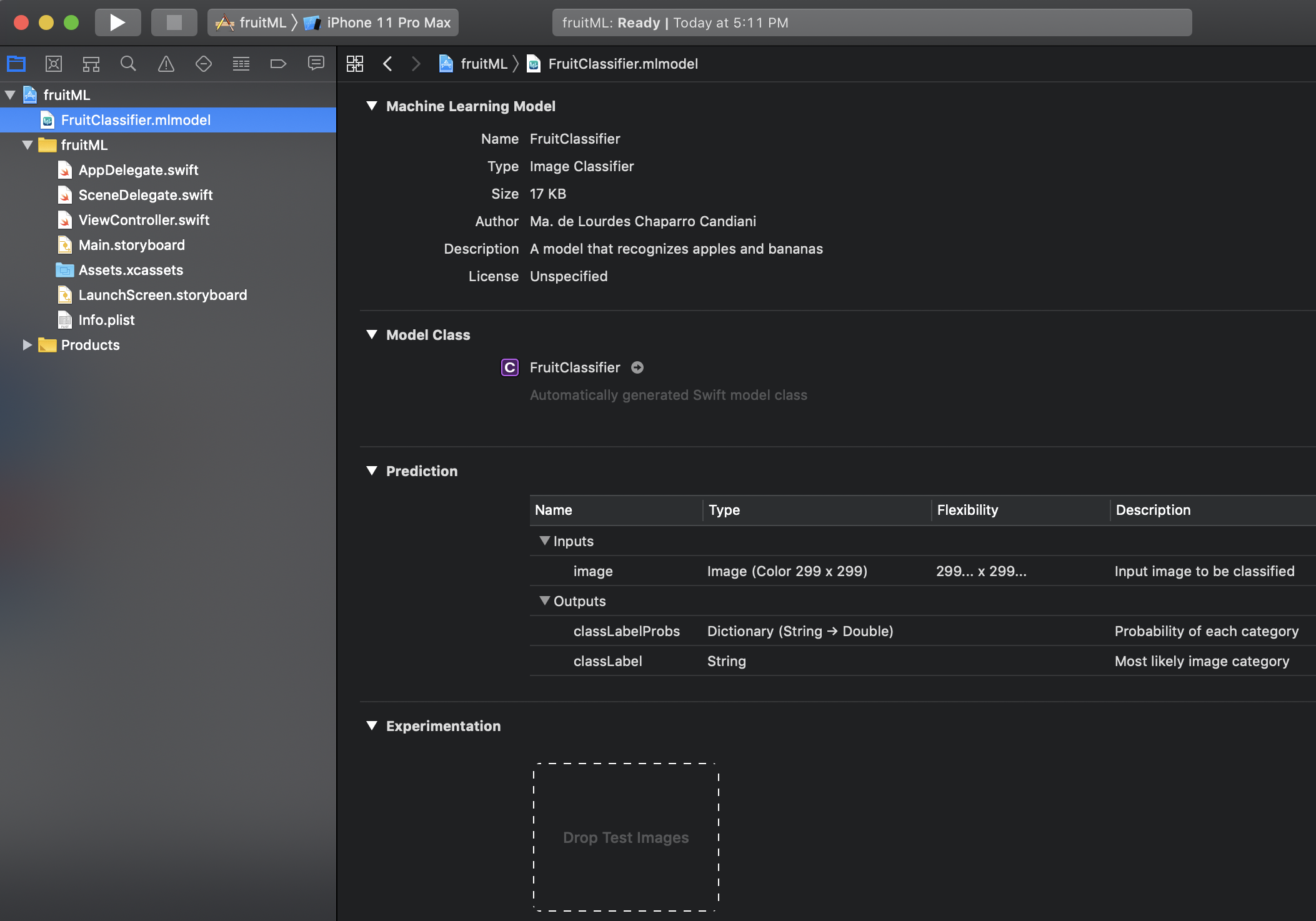Show the Source Control navigator

click(x=54, y=64)
